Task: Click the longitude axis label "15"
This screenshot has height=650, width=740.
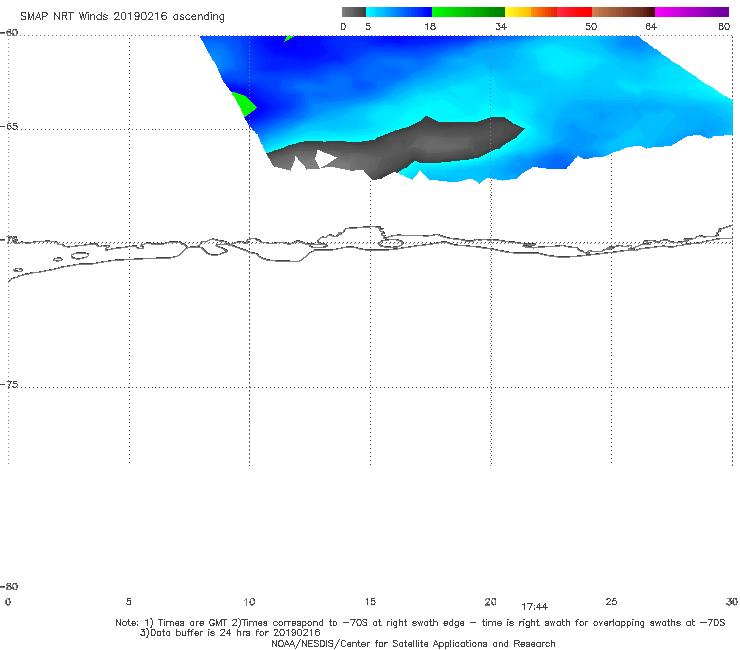Action: tap(370, 601)
